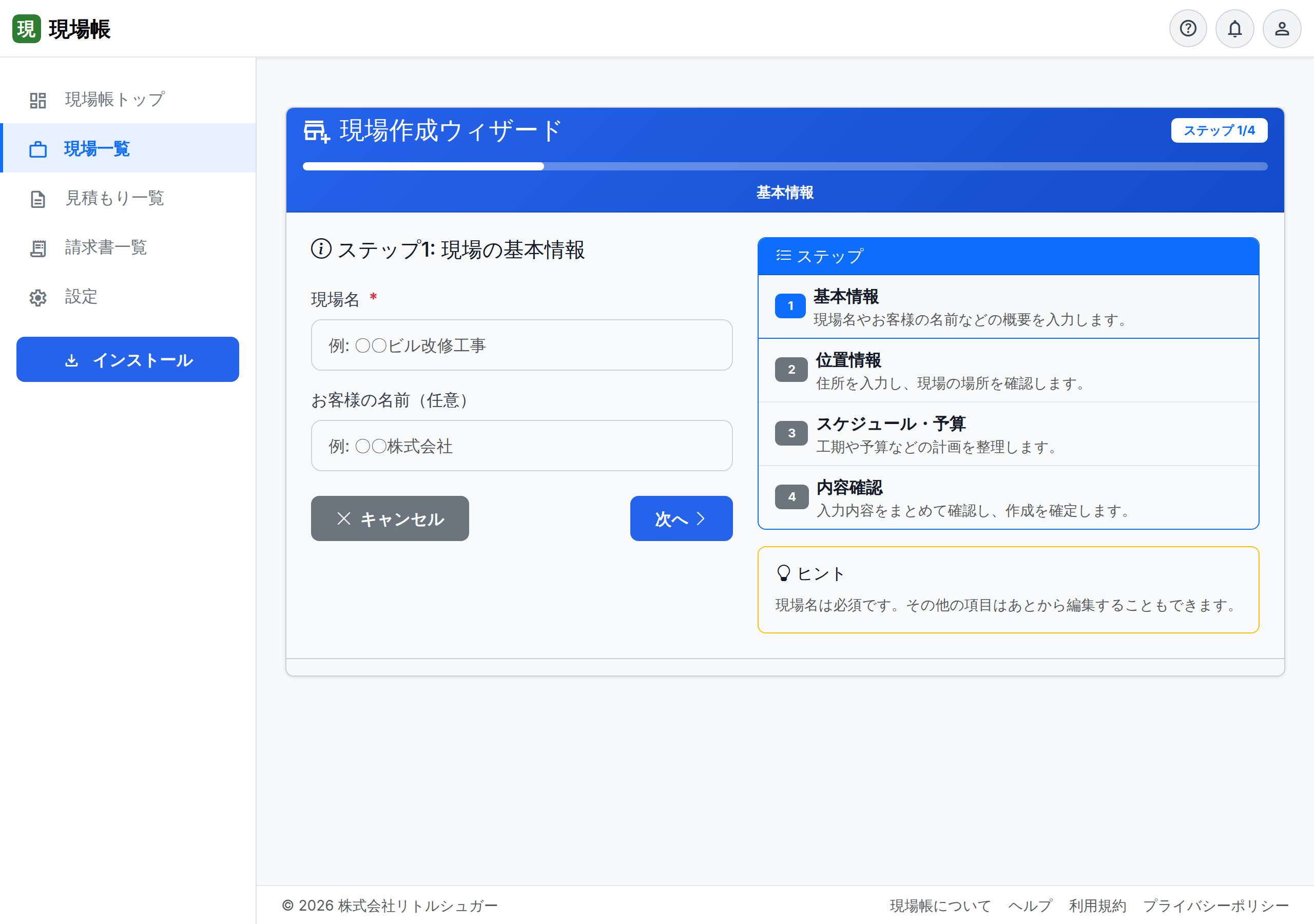Open 見積もり一覧 in the sidebar

click(128, 198)
